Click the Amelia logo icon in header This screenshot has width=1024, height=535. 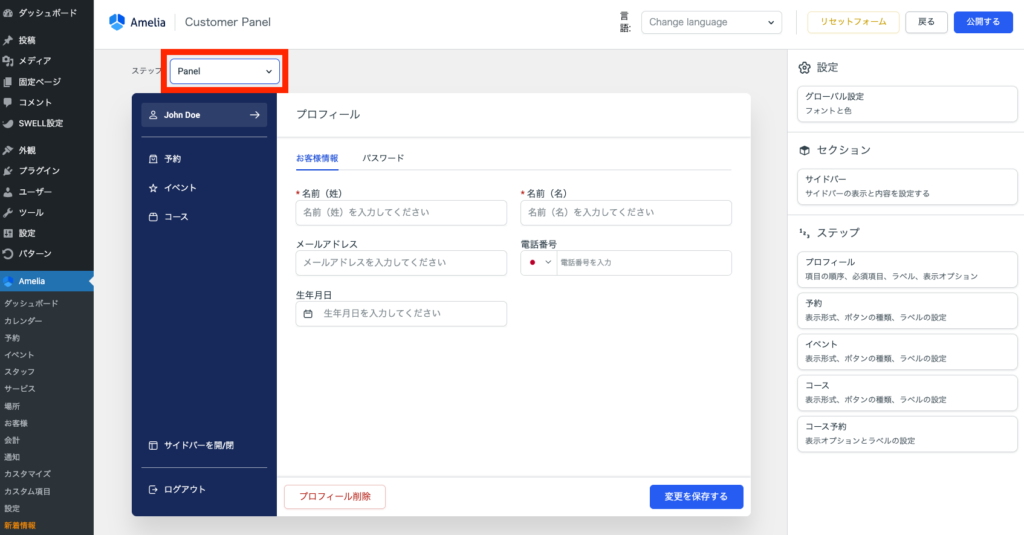[117, 22]
